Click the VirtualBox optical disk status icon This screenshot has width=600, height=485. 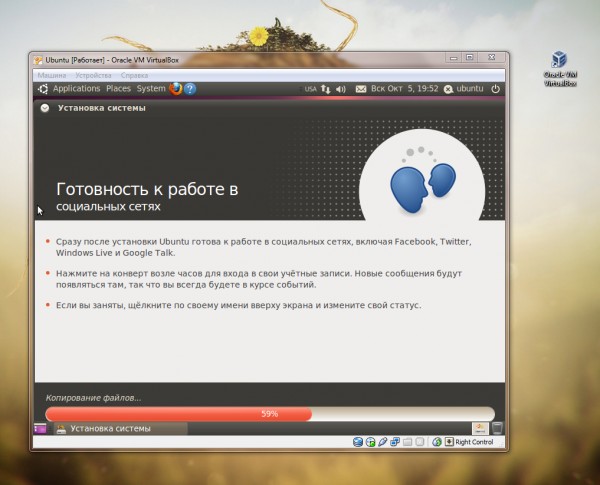pos(370,442)
